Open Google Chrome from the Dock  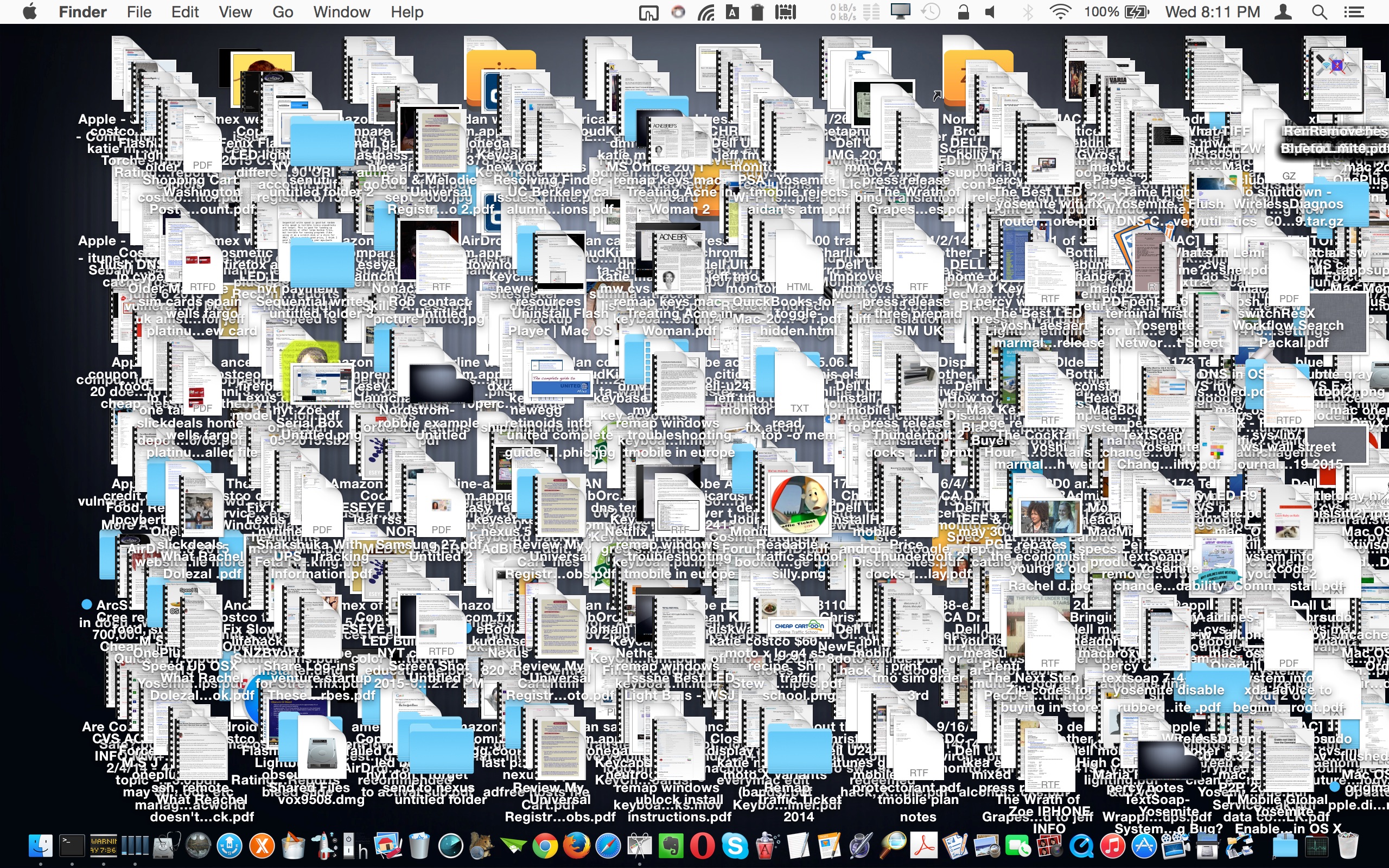coord(545,846)
